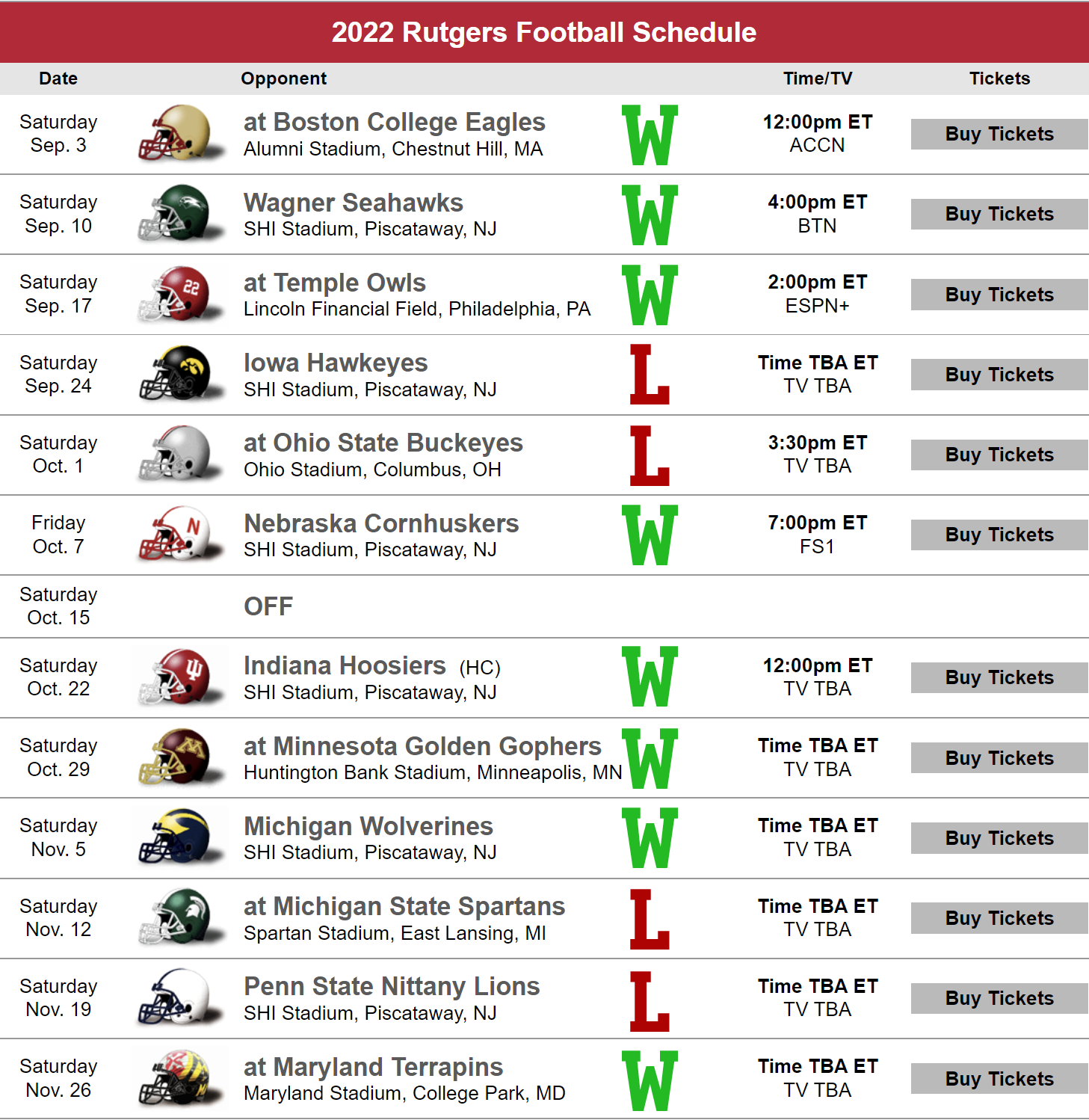Buy Tickets for the Boston College game

click(x=999, y=134)
